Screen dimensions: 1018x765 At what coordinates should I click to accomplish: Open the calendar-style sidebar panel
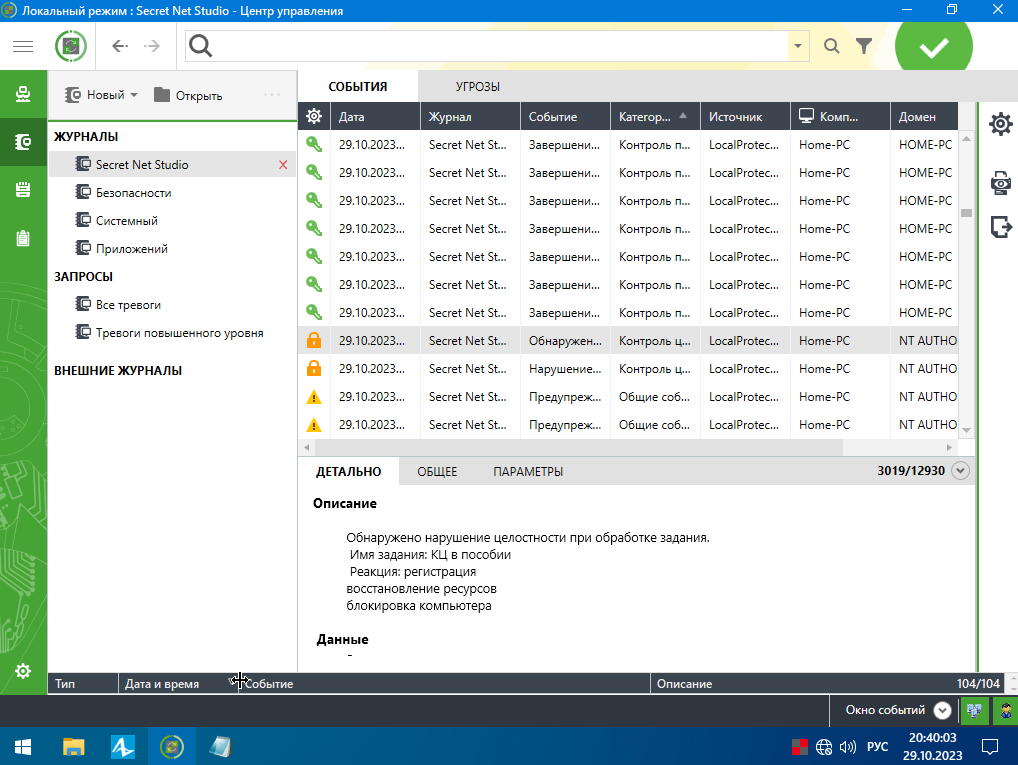(x=23, y=190)
